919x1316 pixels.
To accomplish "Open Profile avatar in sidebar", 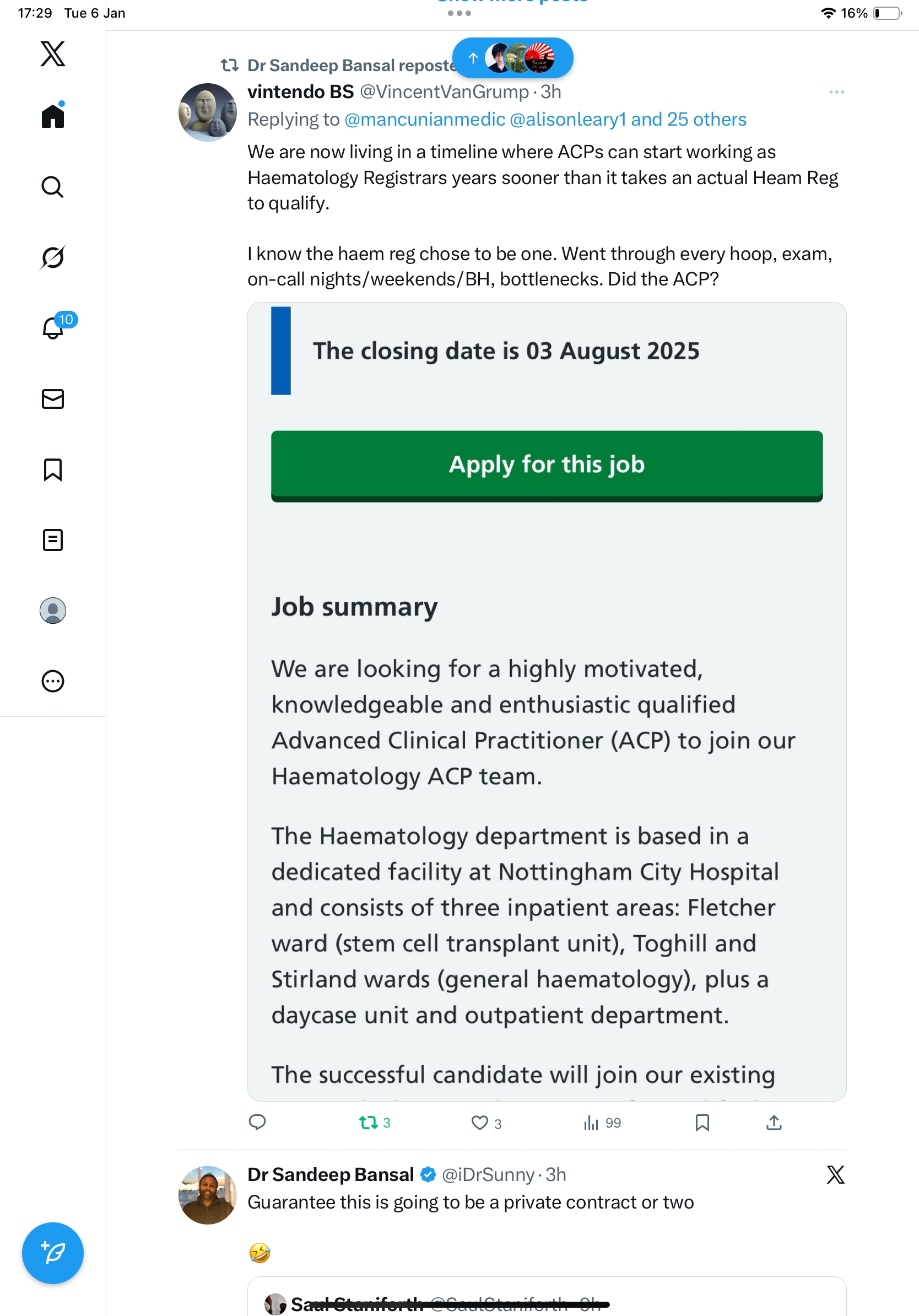I will [x=53, y=611].
